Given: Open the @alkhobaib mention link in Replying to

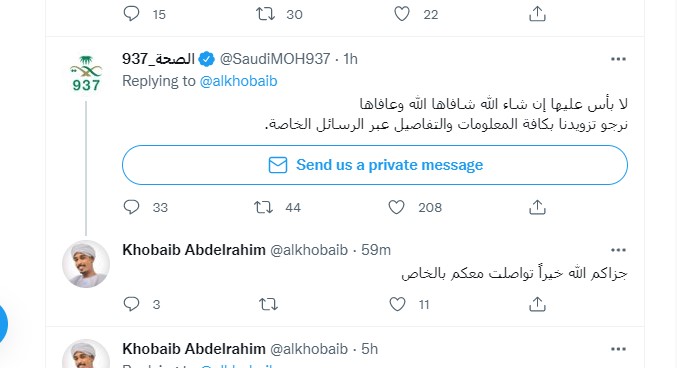Looking at the screenshot, I should [238, 81].
